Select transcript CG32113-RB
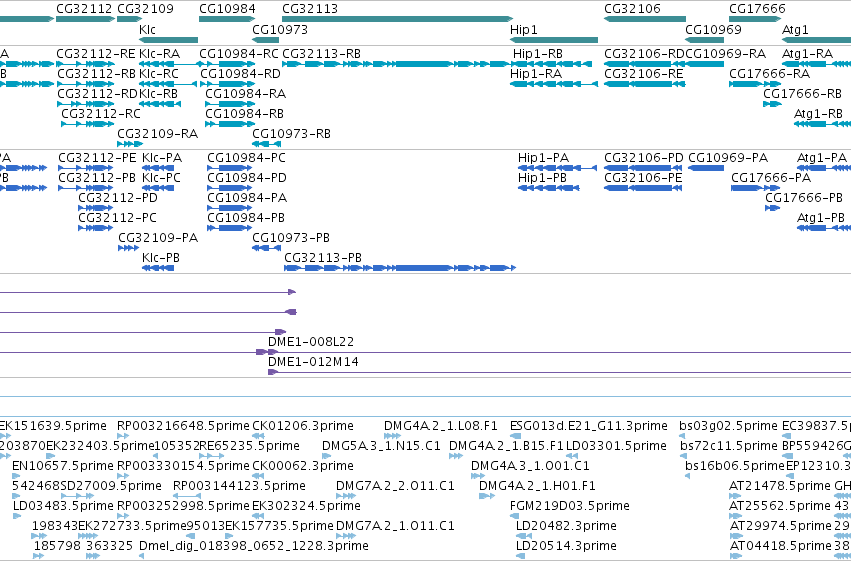The image size is (851, 561). click(x=321, y=54)
